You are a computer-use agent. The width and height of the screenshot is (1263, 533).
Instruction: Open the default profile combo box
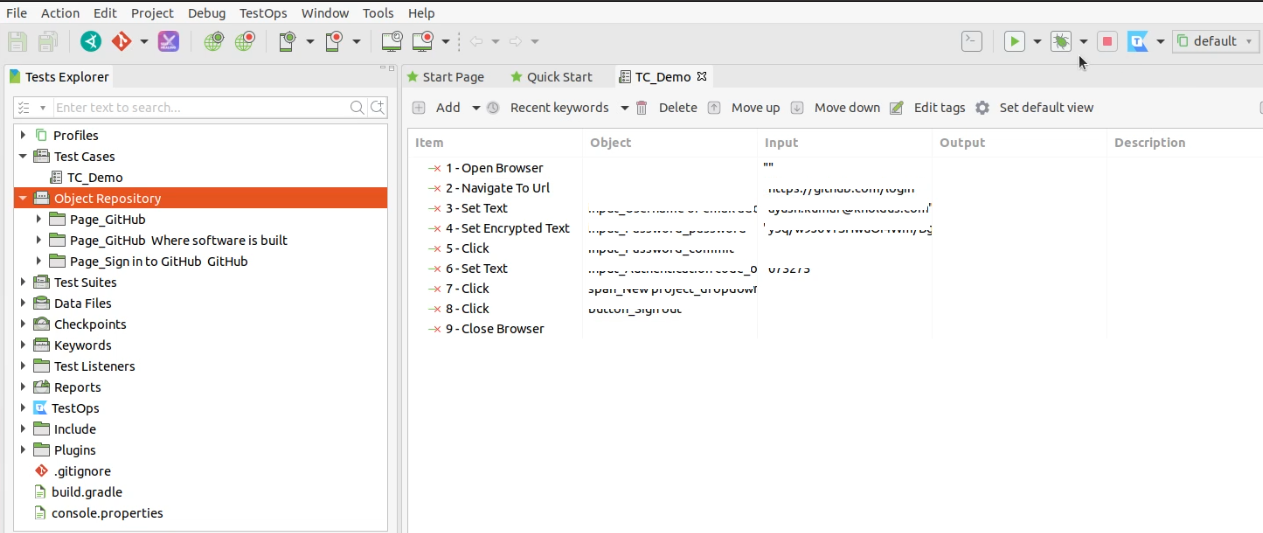[x=1215, y=41]
